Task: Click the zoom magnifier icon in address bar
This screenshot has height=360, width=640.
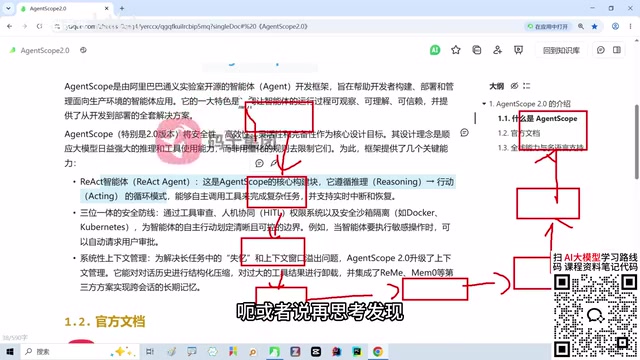Action: pyautogui.click(x=581, y=26)
